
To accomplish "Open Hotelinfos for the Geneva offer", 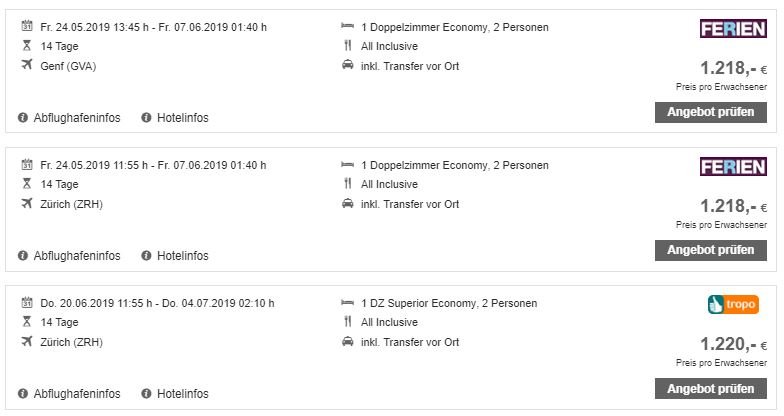I will [182, 118].
